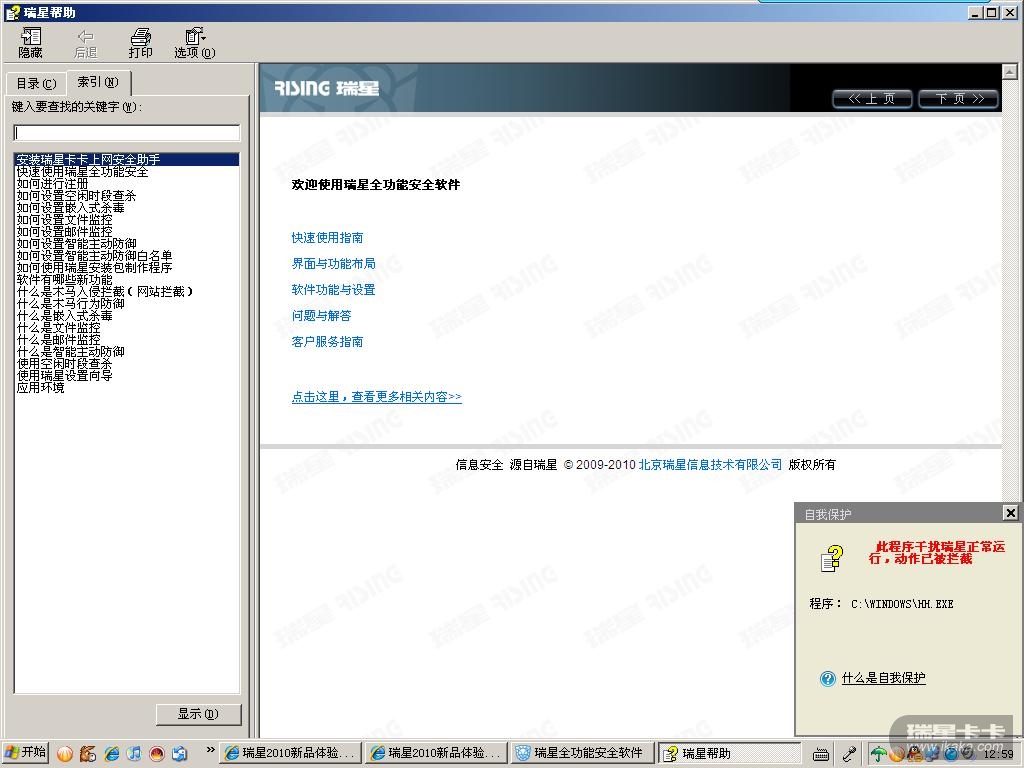Click the blue help icon in 自我保护 popup
Screen dimensions: 1024x768
coord(827,679)
